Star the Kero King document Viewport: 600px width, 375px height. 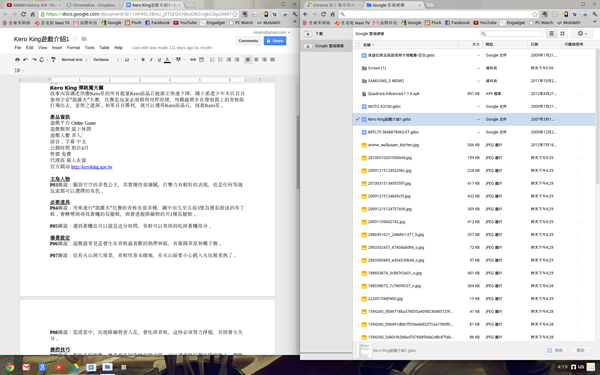75,39
